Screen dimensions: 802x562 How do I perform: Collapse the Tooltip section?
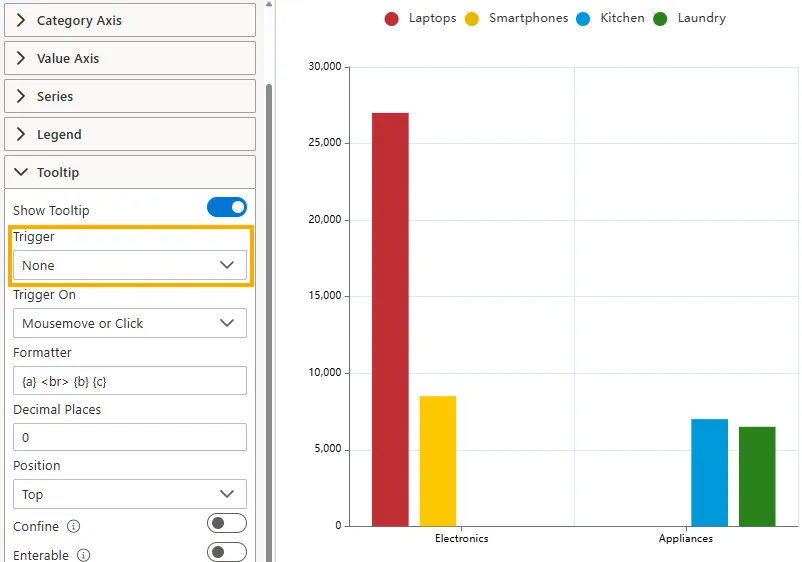[x=129, y=172]
